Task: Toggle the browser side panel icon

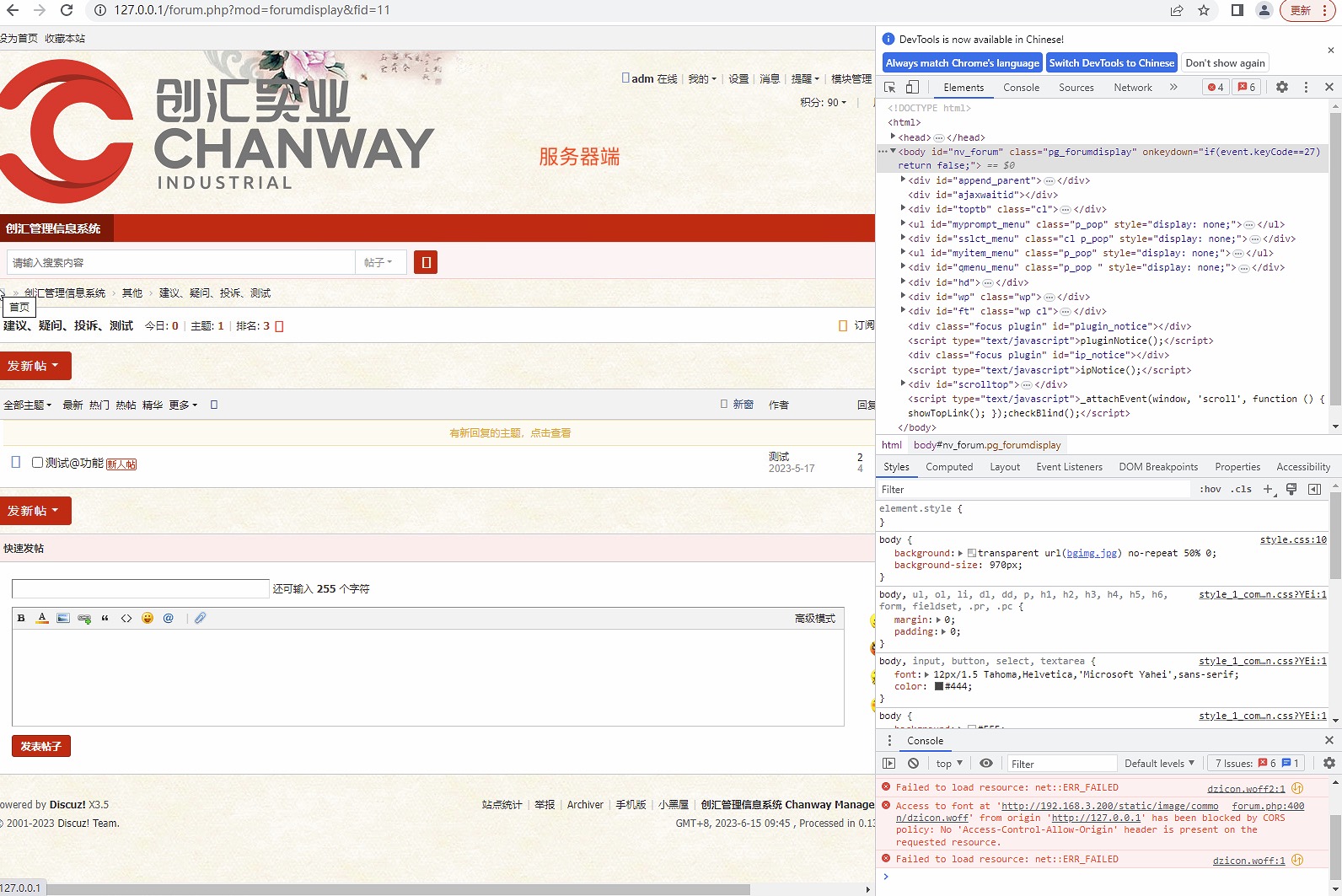Action: point(1237,10)
